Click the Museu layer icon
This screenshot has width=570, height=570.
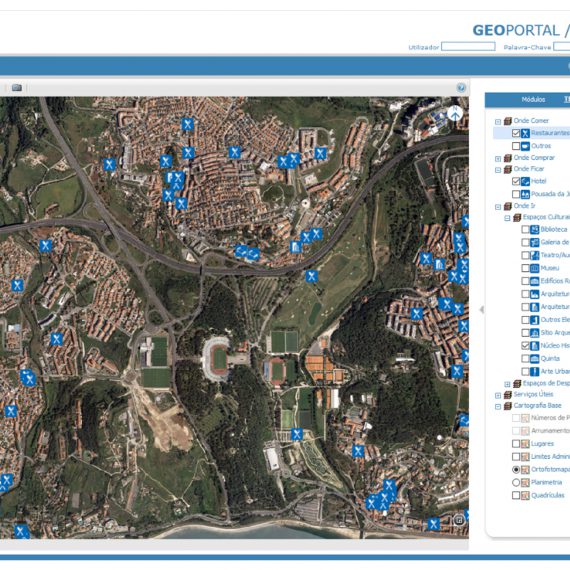[x=534, y=268]
